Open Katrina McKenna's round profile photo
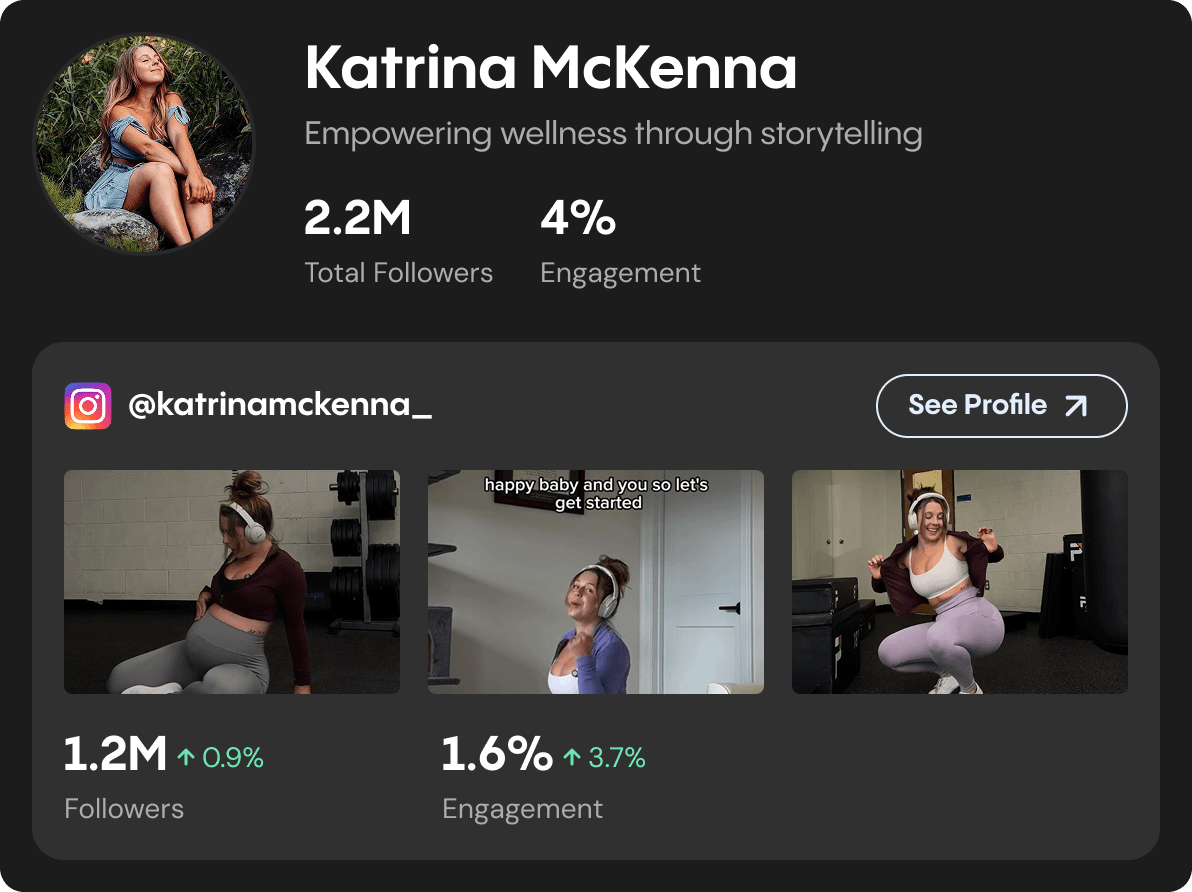This screenshot has width=1192, height=892. (144, 144)
